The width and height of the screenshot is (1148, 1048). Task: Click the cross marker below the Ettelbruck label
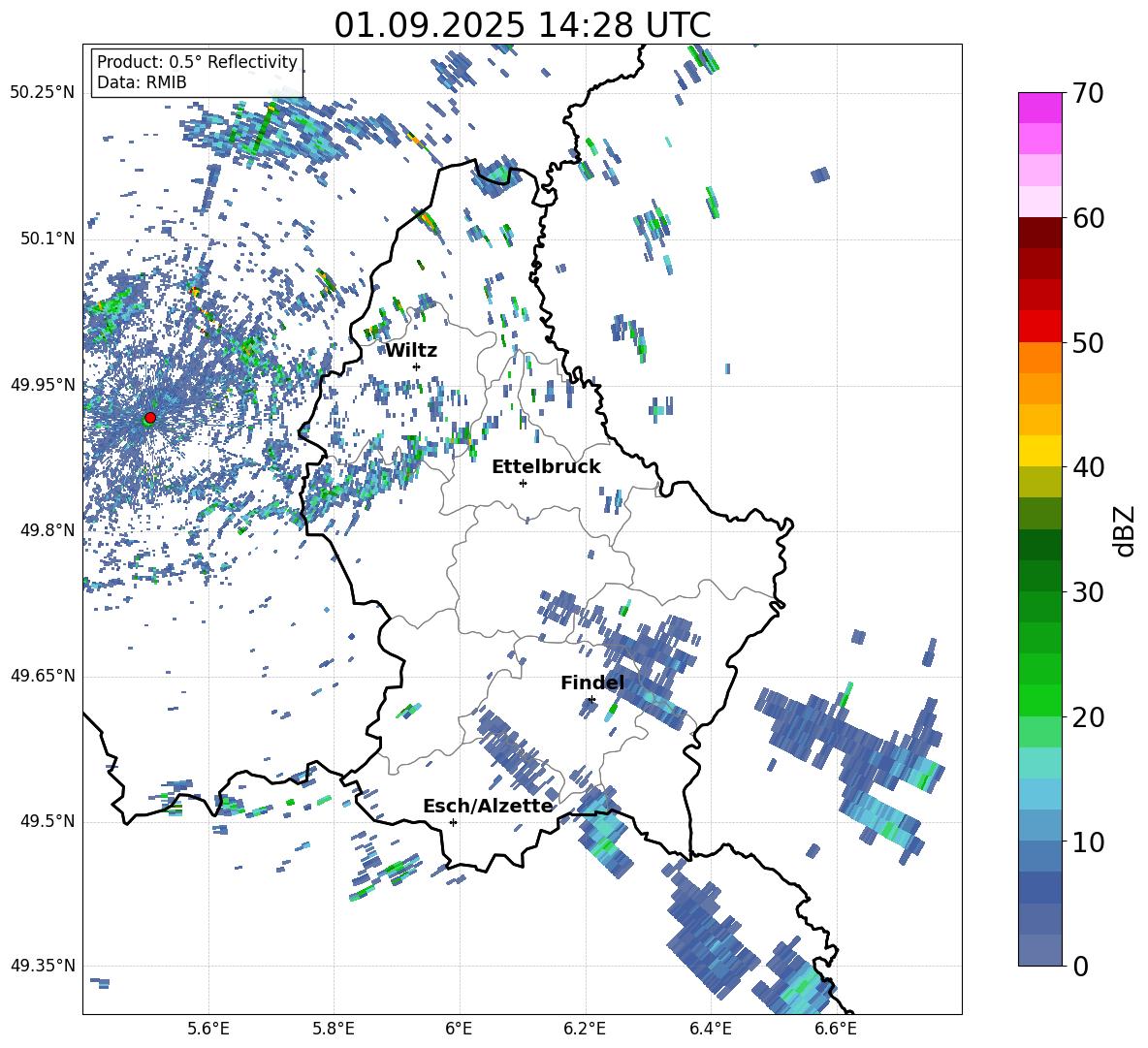[523, 483]
